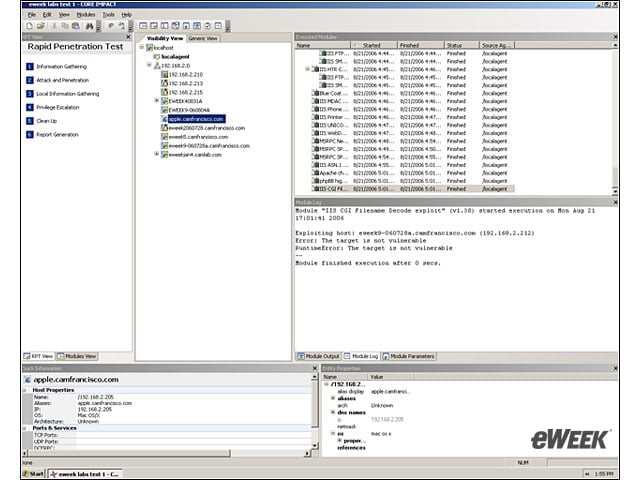
Task: Collapse the 192.168.2.0 network node
Action: tap(149, 65)
